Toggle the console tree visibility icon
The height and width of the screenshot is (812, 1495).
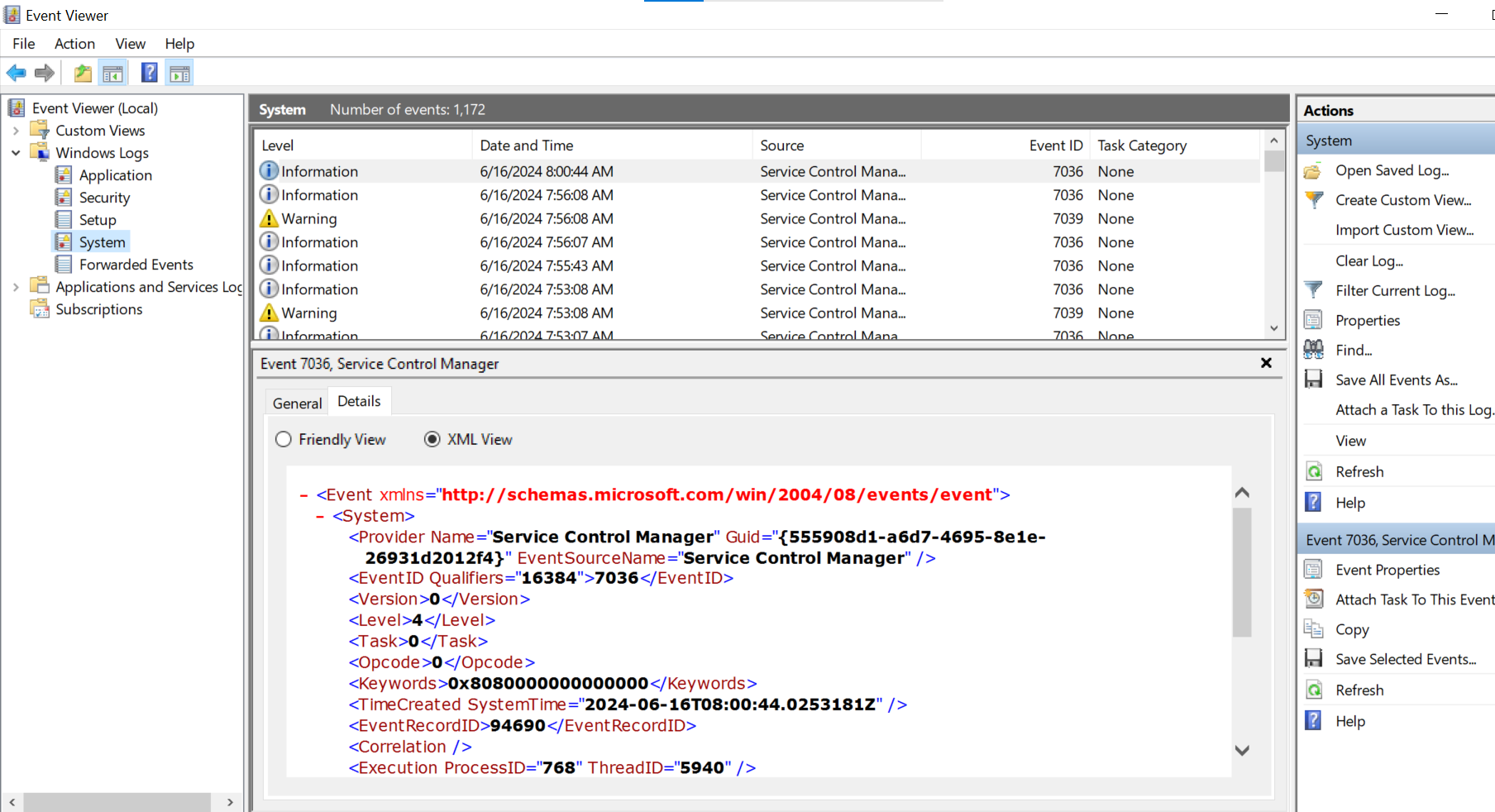[x=112, y=73]
